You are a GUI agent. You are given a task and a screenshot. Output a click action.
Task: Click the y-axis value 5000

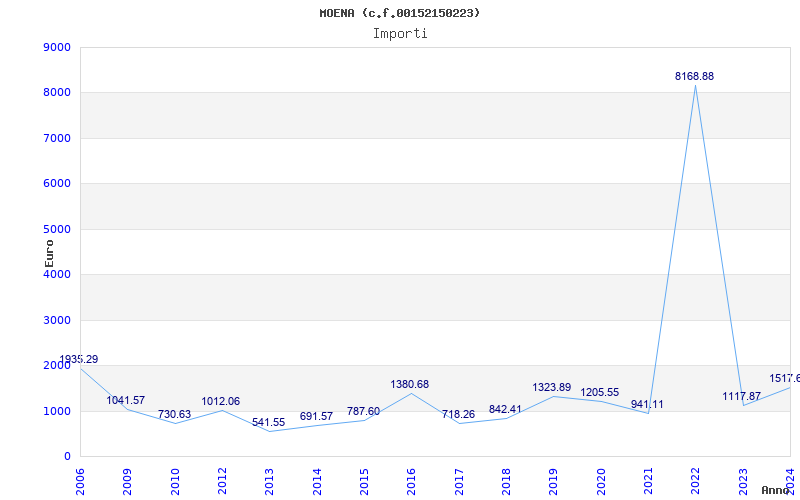coord(57,229)
